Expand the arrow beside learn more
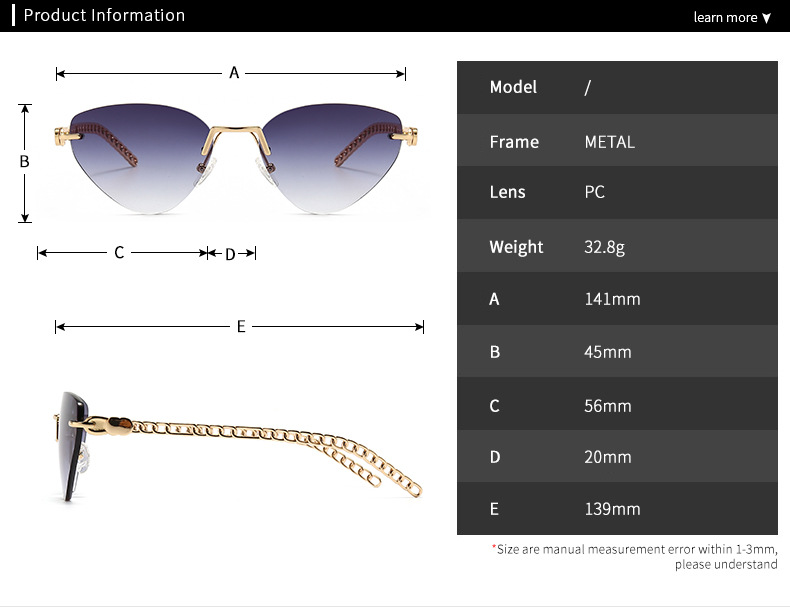790x607 pixels. pyautogui.click(x=767, y=18)
